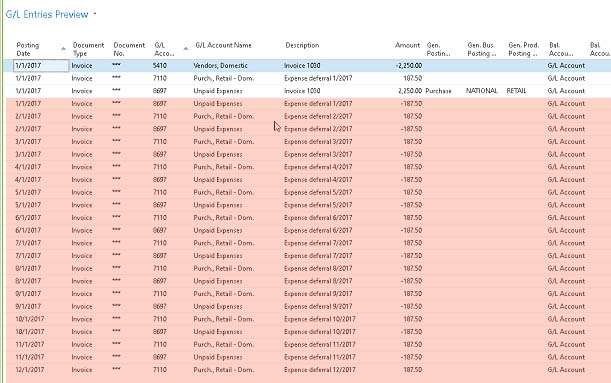The height and width of the screenshot is (383, 611).
Task: Click the Amount column header
Action: click(x=407, y=45)
